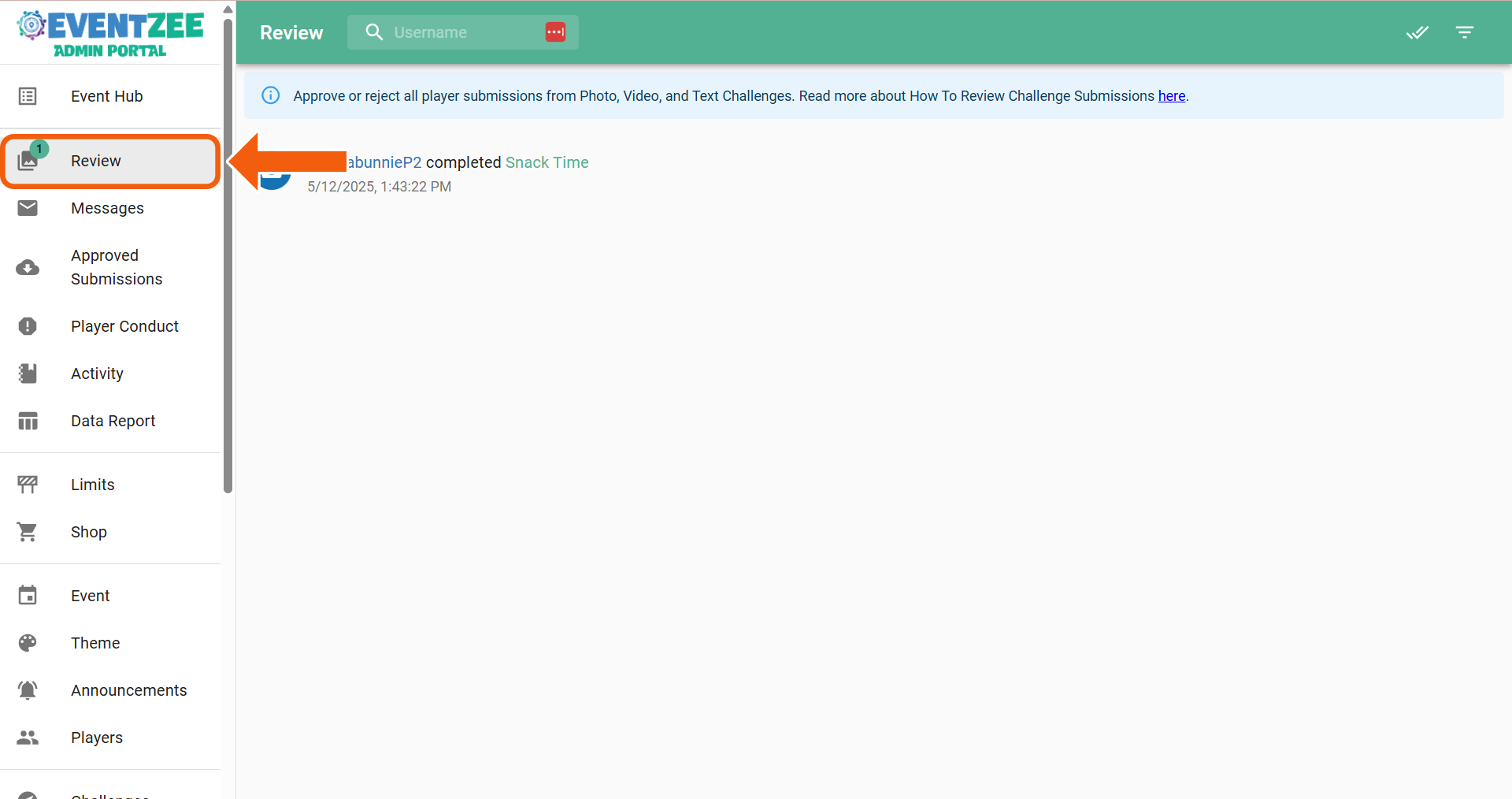Click the Eventzee Admin Portal logo
The width and height of the screenshot is (1512, 799).
110,33
